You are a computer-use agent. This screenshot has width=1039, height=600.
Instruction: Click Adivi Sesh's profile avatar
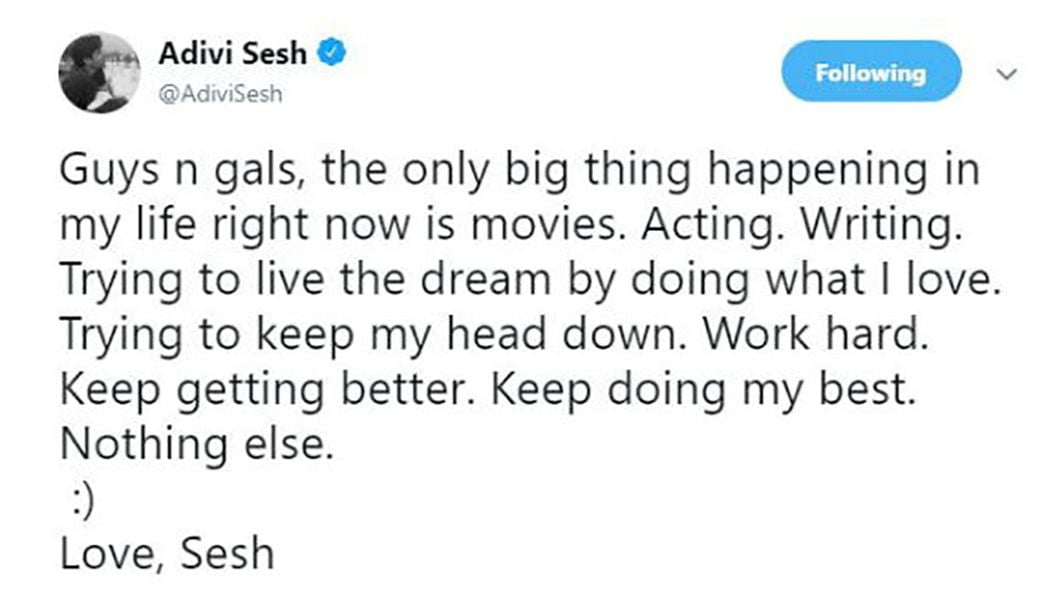98,72
